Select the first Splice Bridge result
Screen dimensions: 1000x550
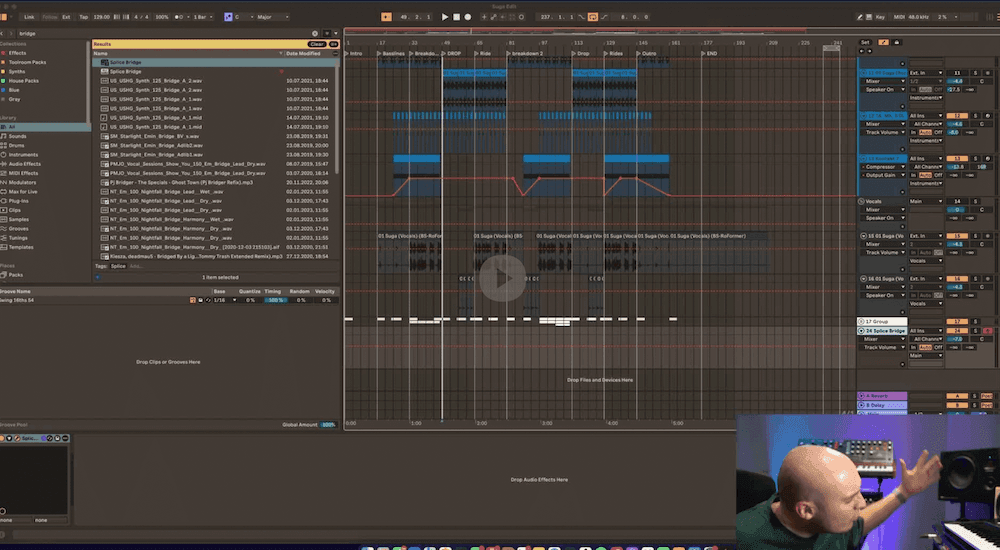tap(215, 63)
